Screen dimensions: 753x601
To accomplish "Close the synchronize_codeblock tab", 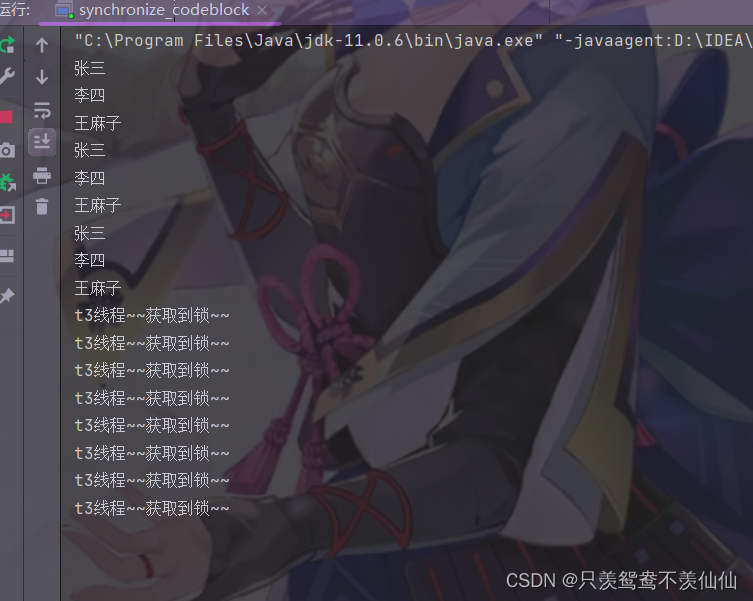I will [262, 10].
